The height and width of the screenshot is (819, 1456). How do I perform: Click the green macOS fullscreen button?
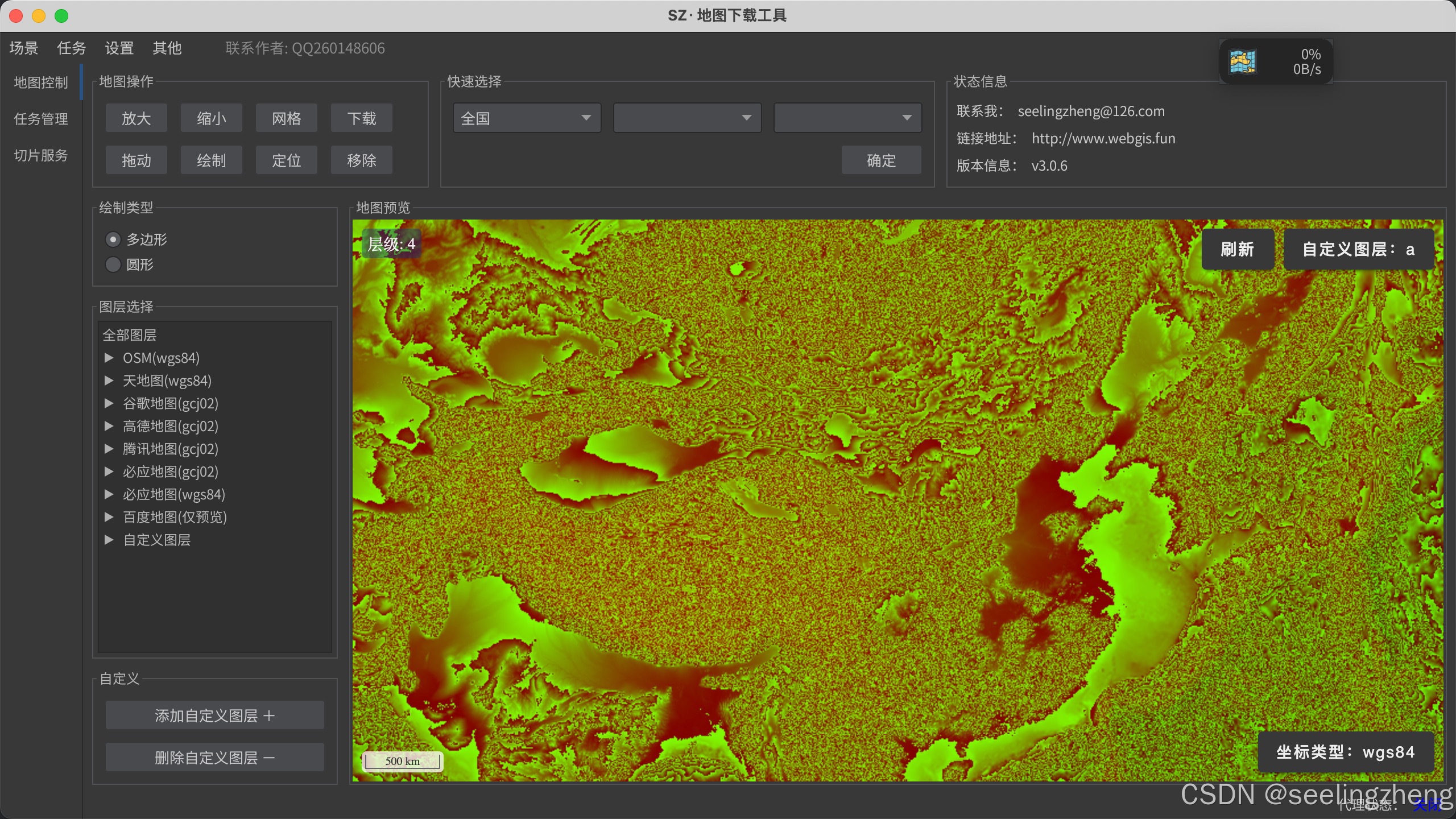click(61, 16)
